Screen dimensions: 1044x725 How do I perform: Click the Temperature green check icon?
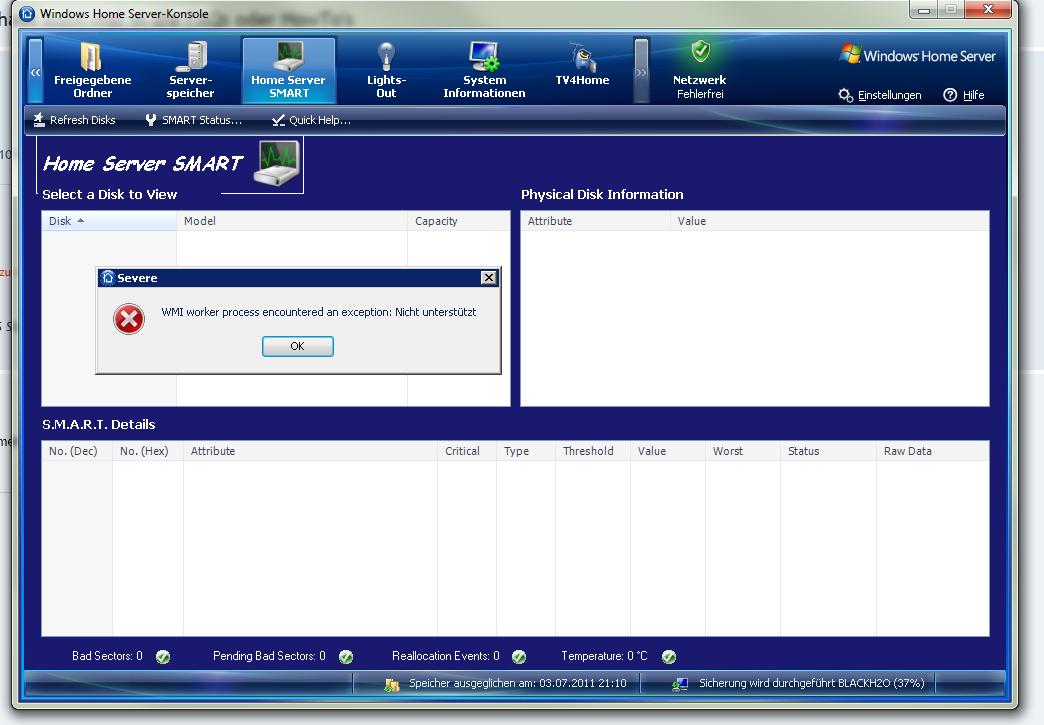[669, 657]
